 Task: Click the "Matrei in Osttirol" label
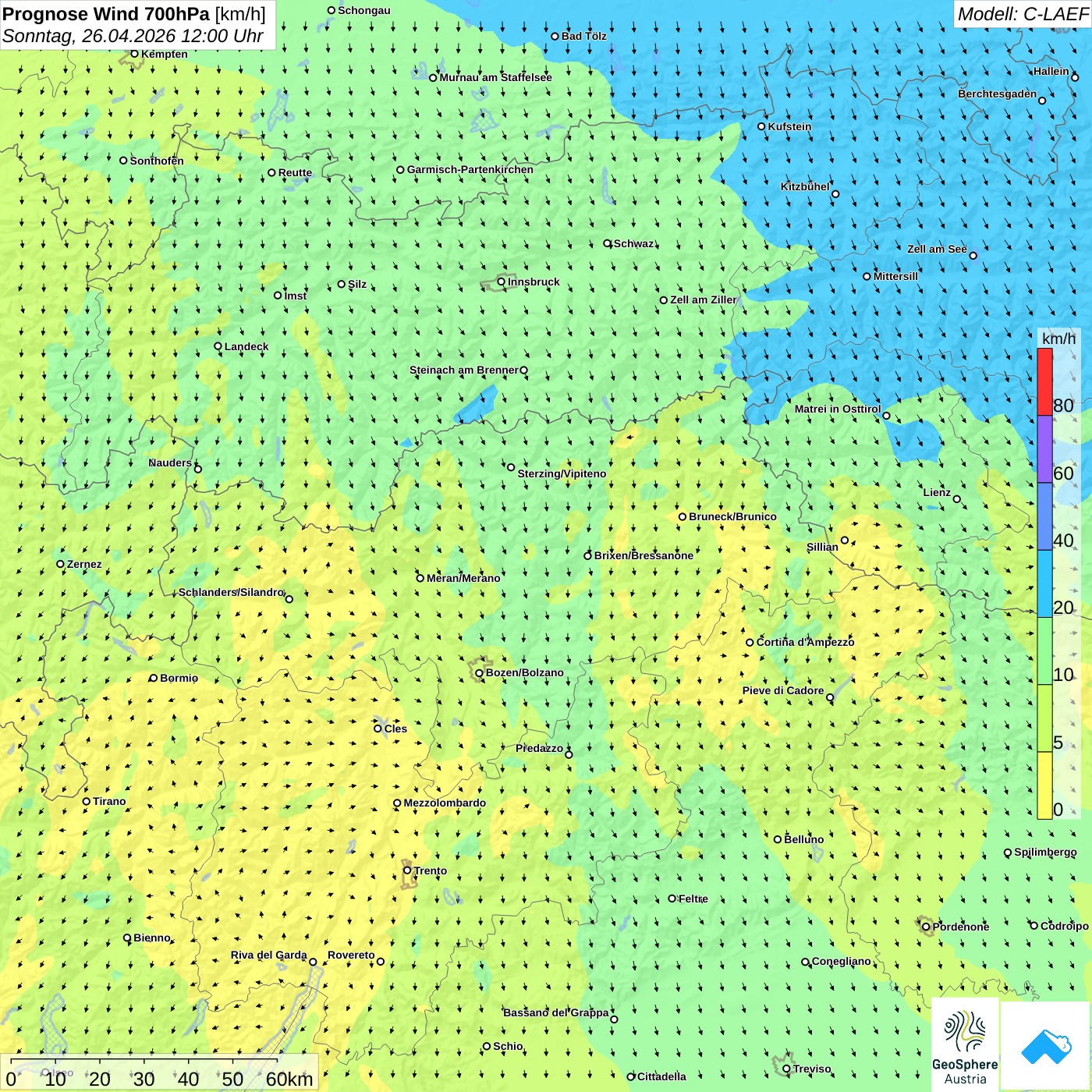[838, 409]
